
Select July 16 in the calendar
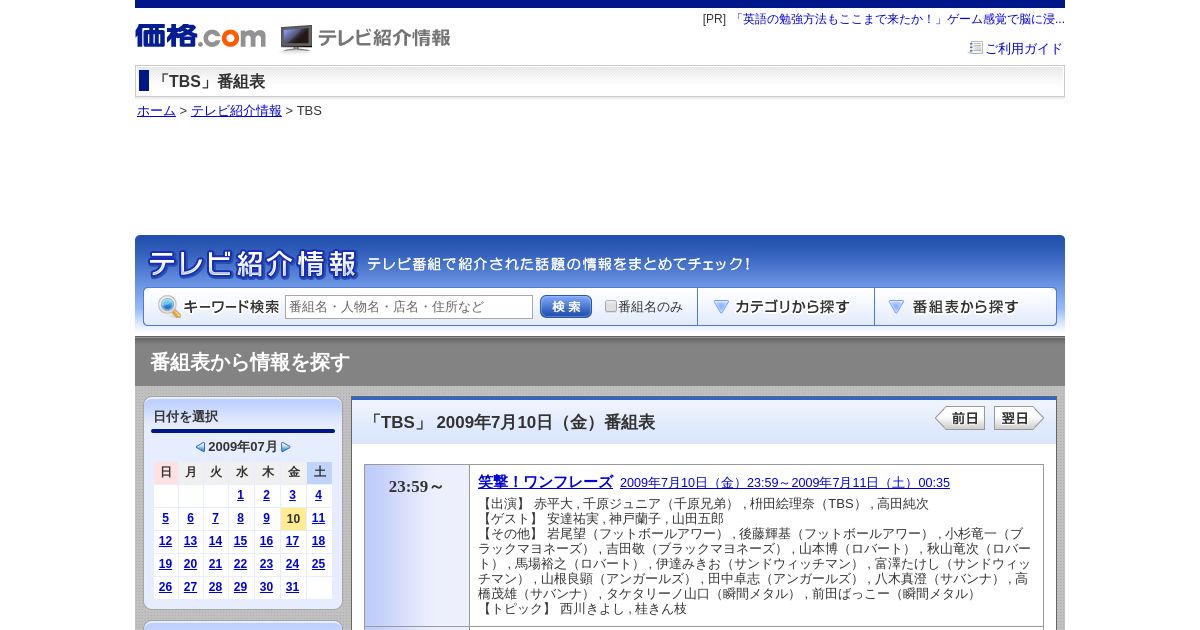[x=267, y=541]
